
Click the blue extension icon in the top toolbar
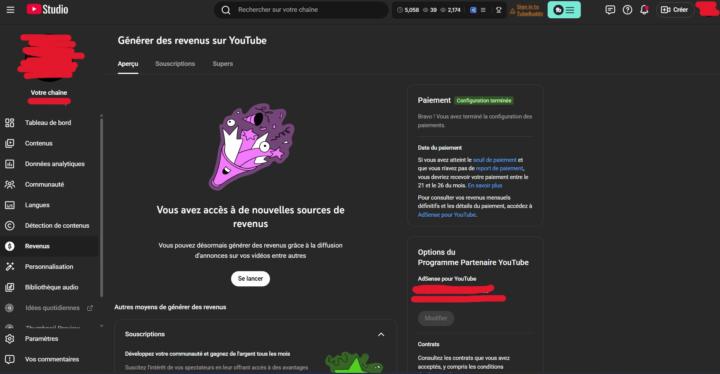(473, 10)
